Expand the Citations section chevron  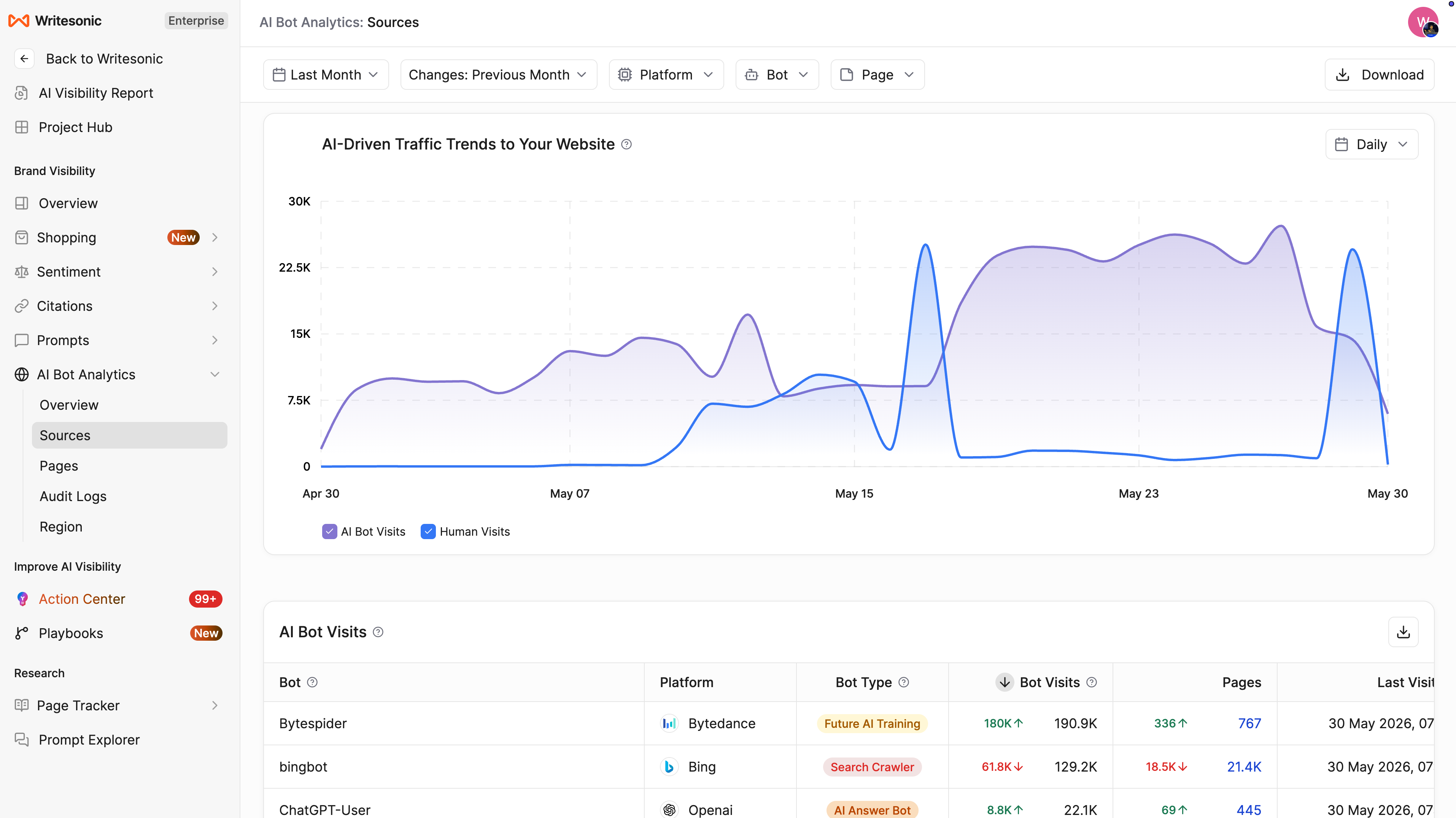[215, 306]
